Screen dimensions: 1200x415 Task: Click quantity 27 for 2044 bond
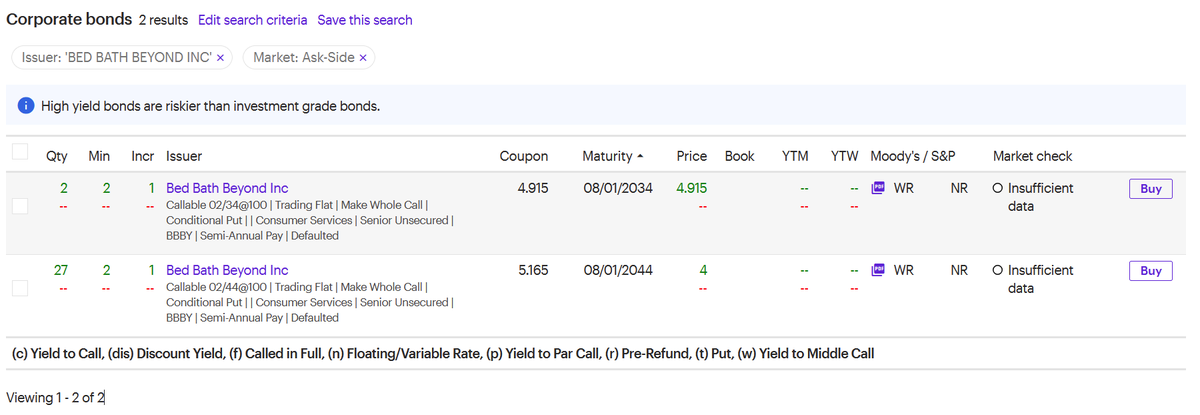[60, 270]
